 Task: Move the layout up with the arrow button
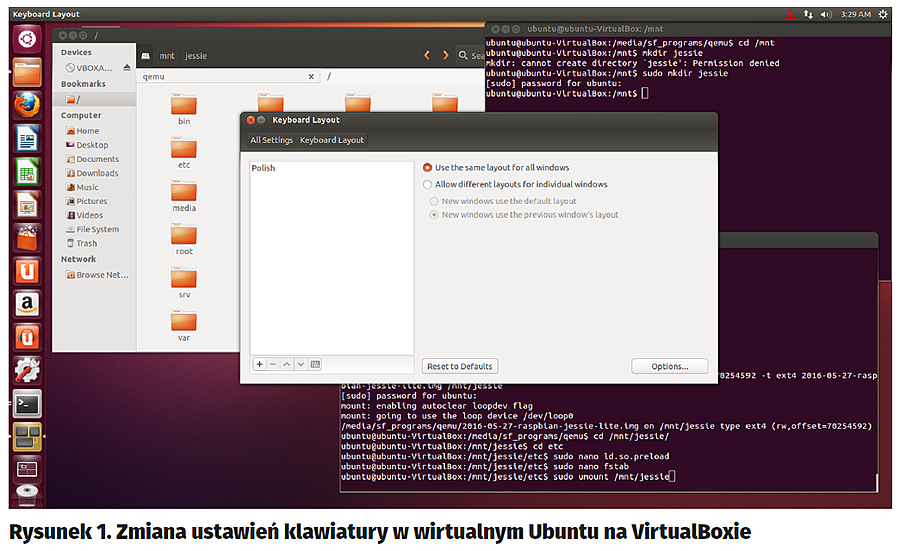tap(287, 365)
